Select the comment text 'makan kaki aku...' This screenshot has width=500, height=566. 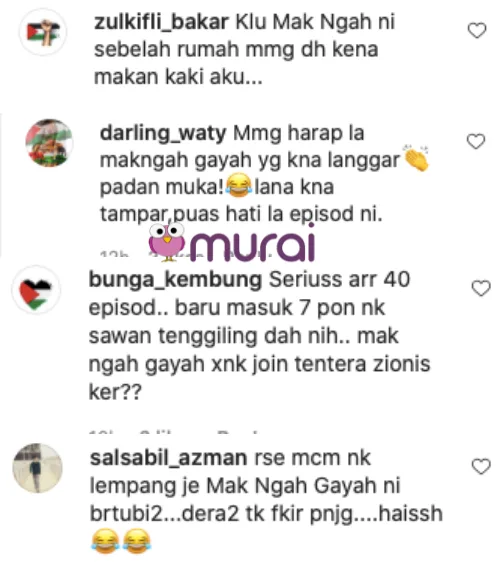178,77
